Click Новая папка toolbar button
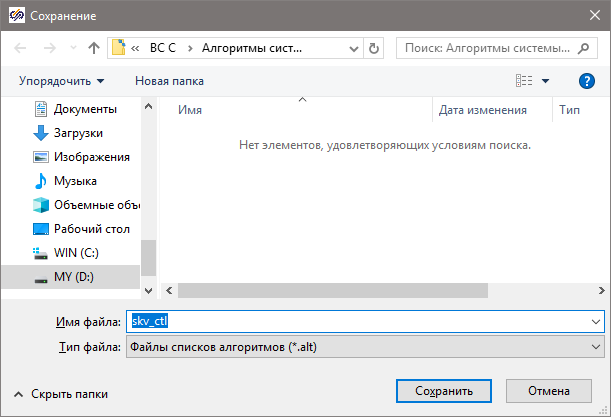Screen dimensions: 611x417 point(169,81)
